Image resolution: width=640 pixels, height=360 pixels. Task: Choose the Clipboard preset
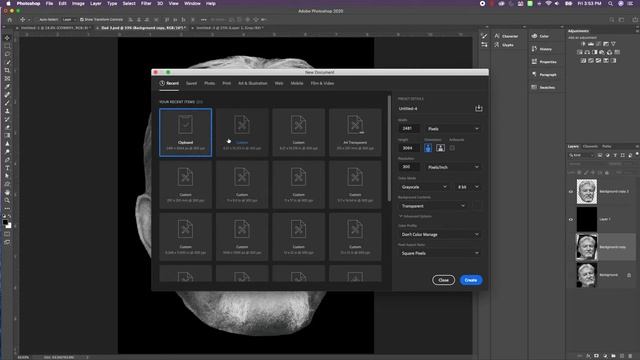[185, 132]
